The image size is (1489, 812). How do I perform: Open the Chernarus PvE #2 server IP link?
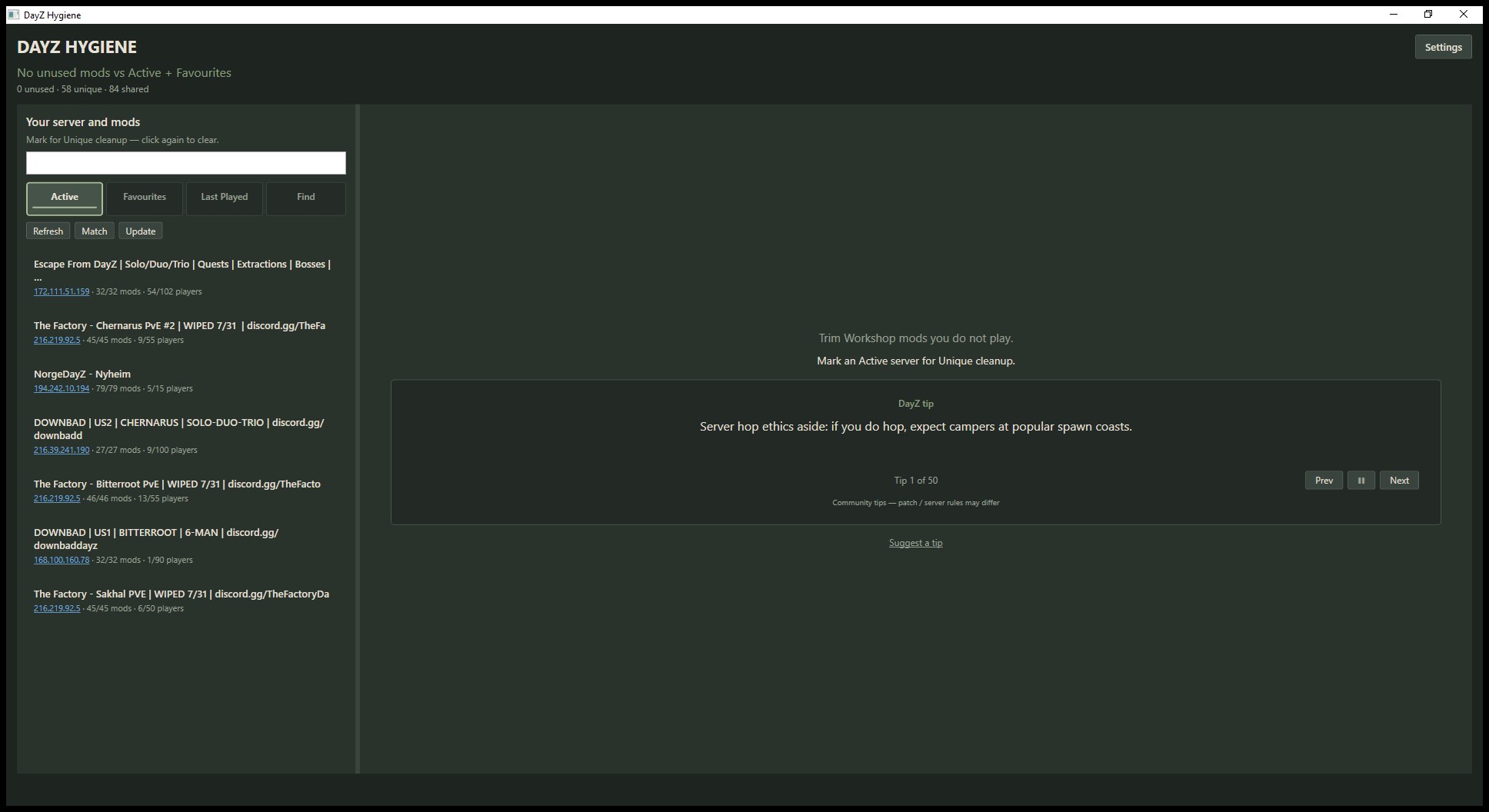[x=57, y=340]
